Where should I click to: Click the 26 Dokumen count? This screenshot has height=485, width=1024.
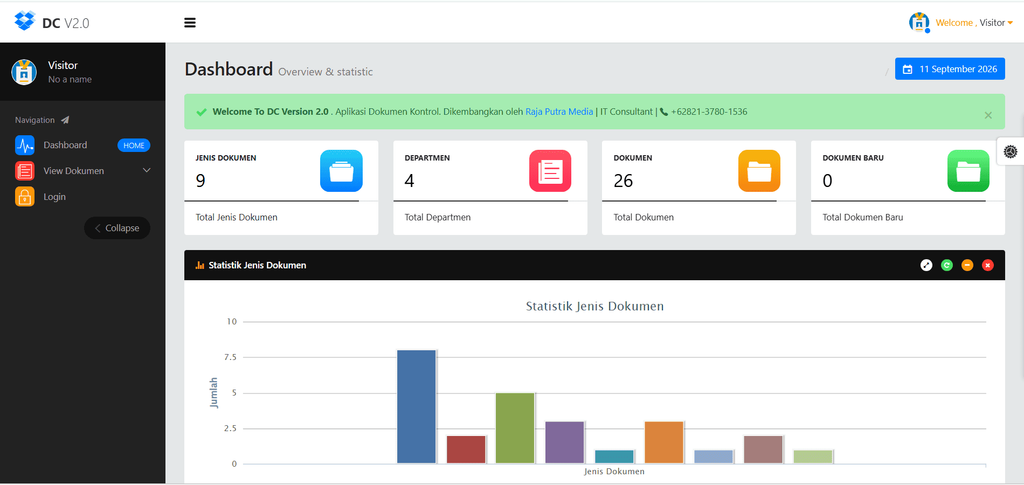tap(623, 181)
